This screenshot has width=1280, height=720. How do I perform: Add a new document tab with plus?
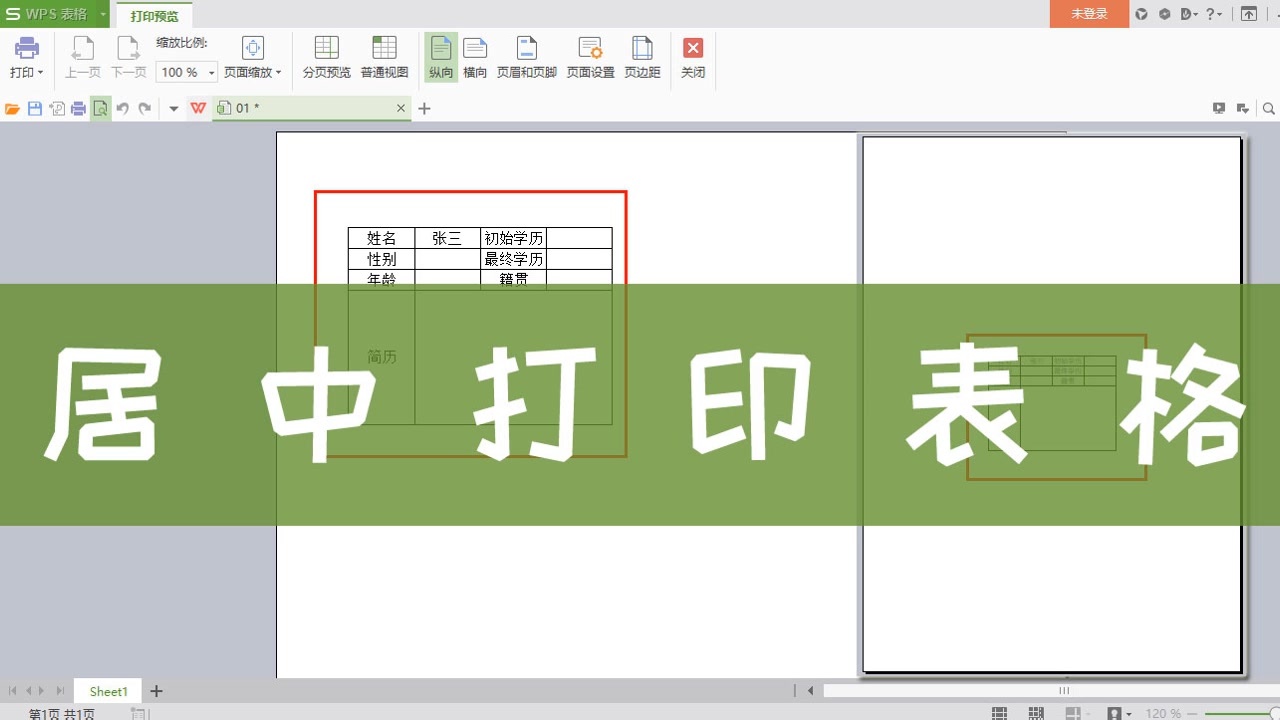424,108
